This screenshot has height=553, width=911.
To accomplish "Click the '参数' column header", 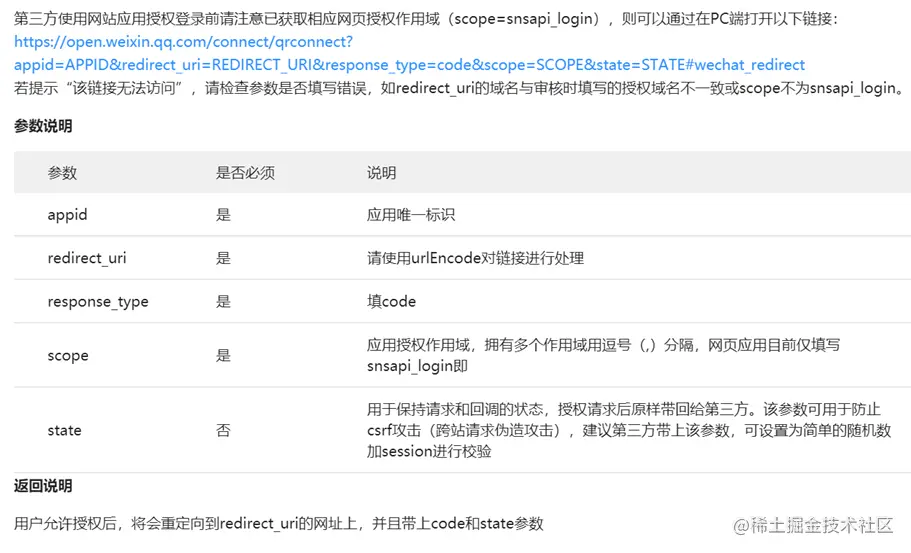I will tap(62, 173).
